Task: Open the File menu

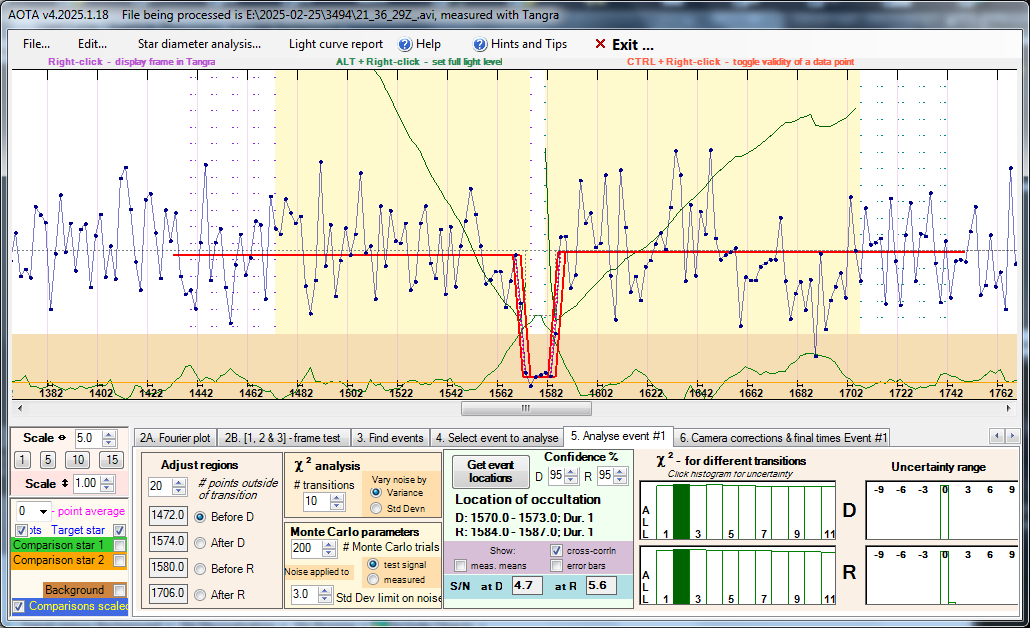Action: coord(37,44)
